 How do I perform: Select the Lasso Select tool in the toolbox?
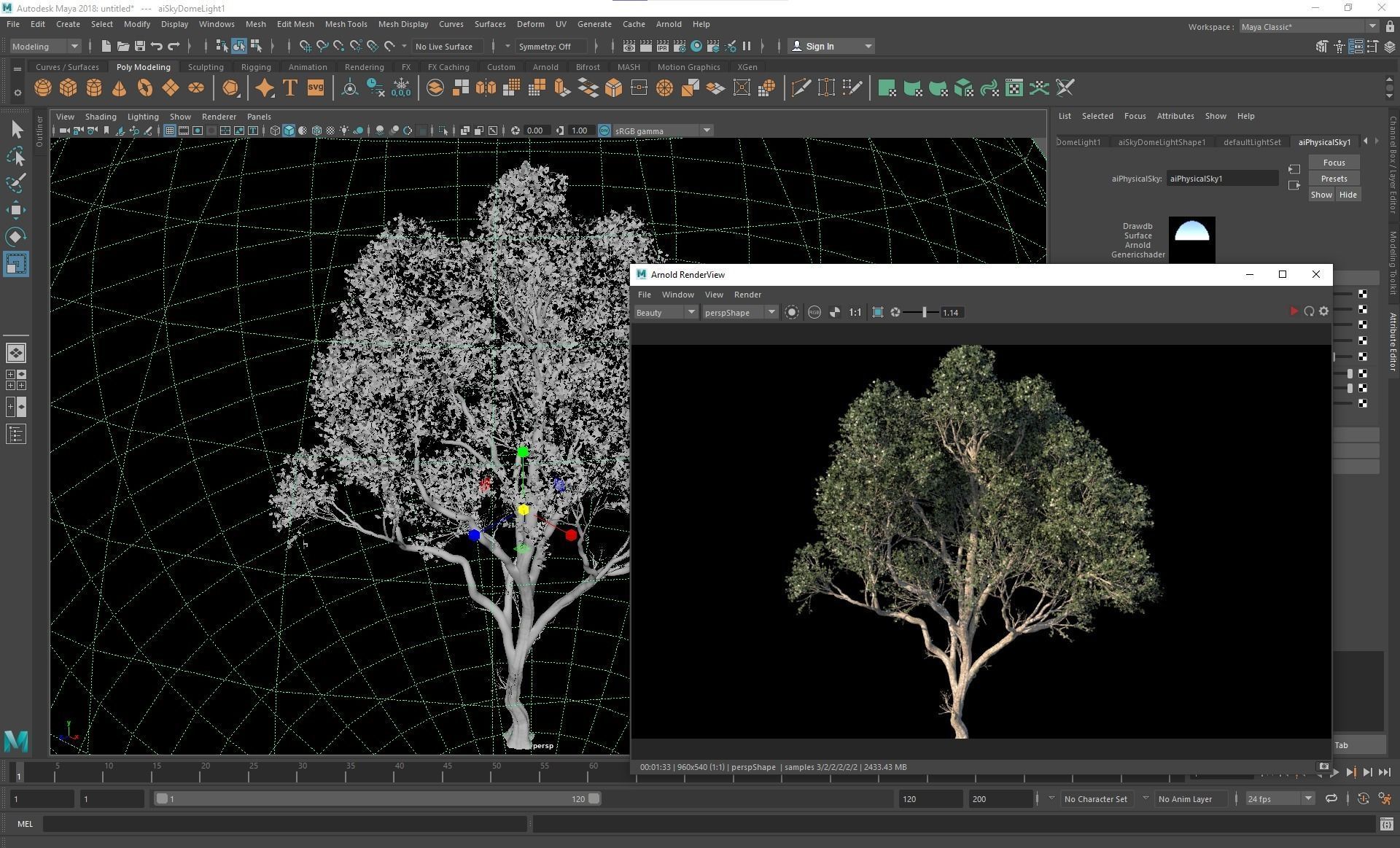[x=16, y=156]
